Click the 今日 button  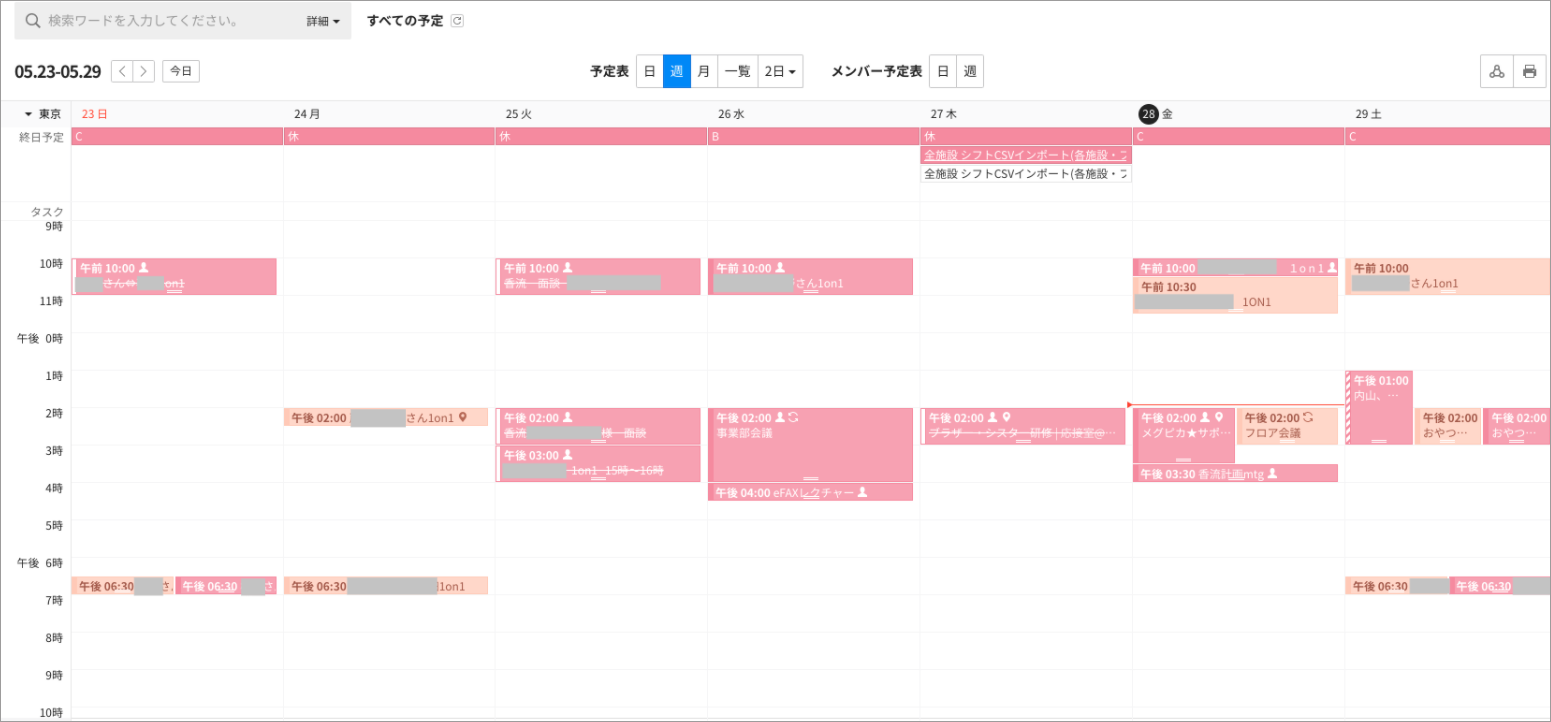tap(181, 71)
